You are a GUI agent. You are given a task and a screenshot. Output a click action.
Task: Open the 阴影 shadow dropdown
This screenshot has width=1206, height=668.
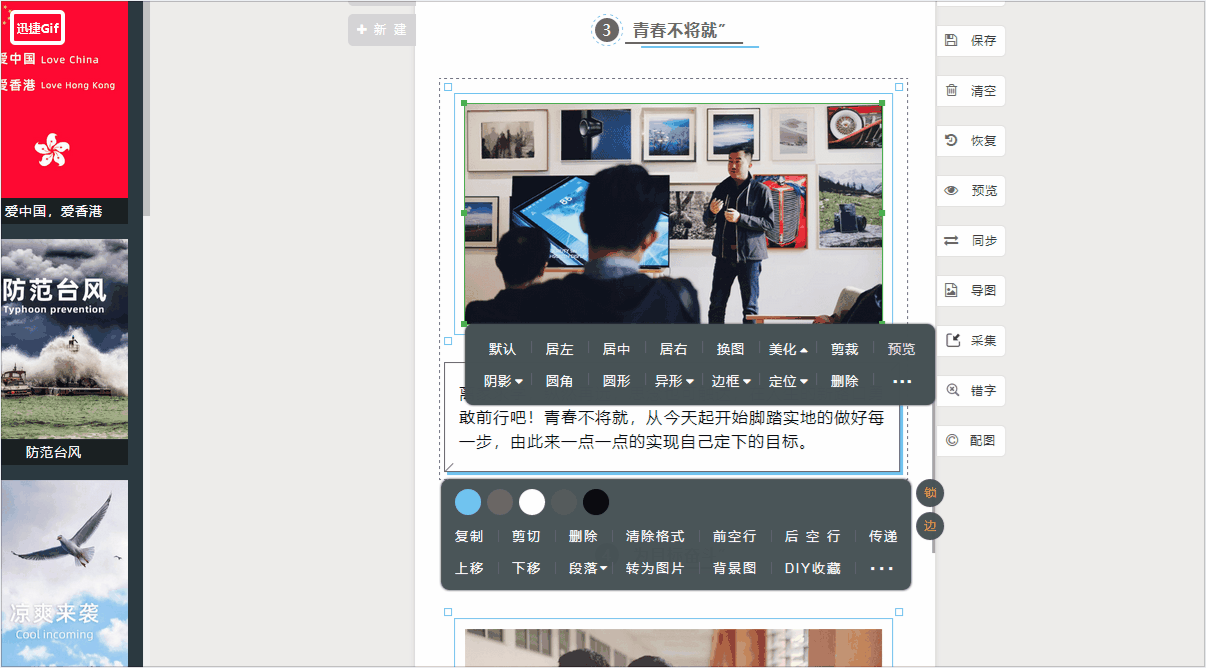click(503, 381)
